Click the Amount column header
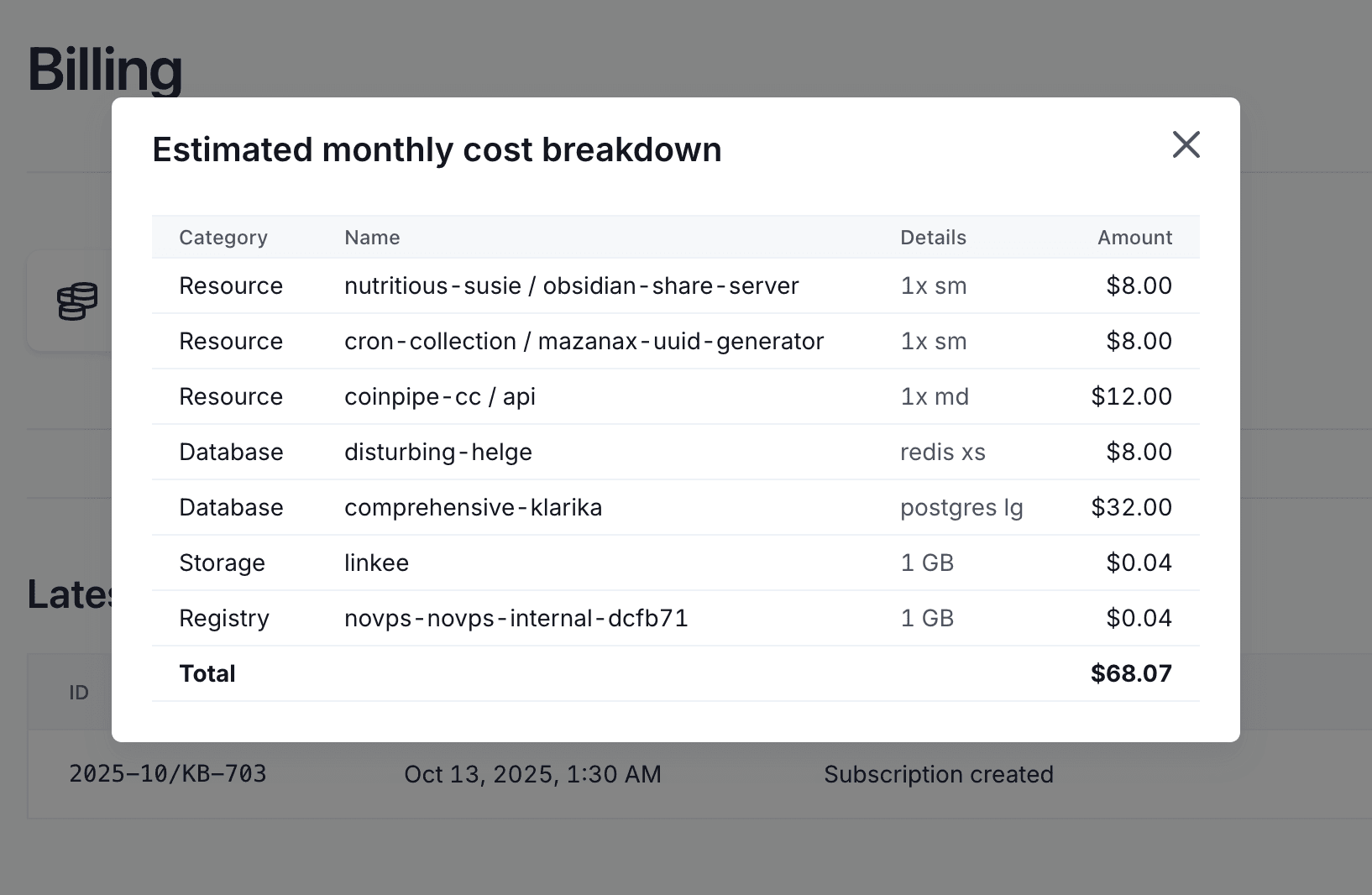The height and width of the screenshot is (895, 1372). tap(1134, 238)
